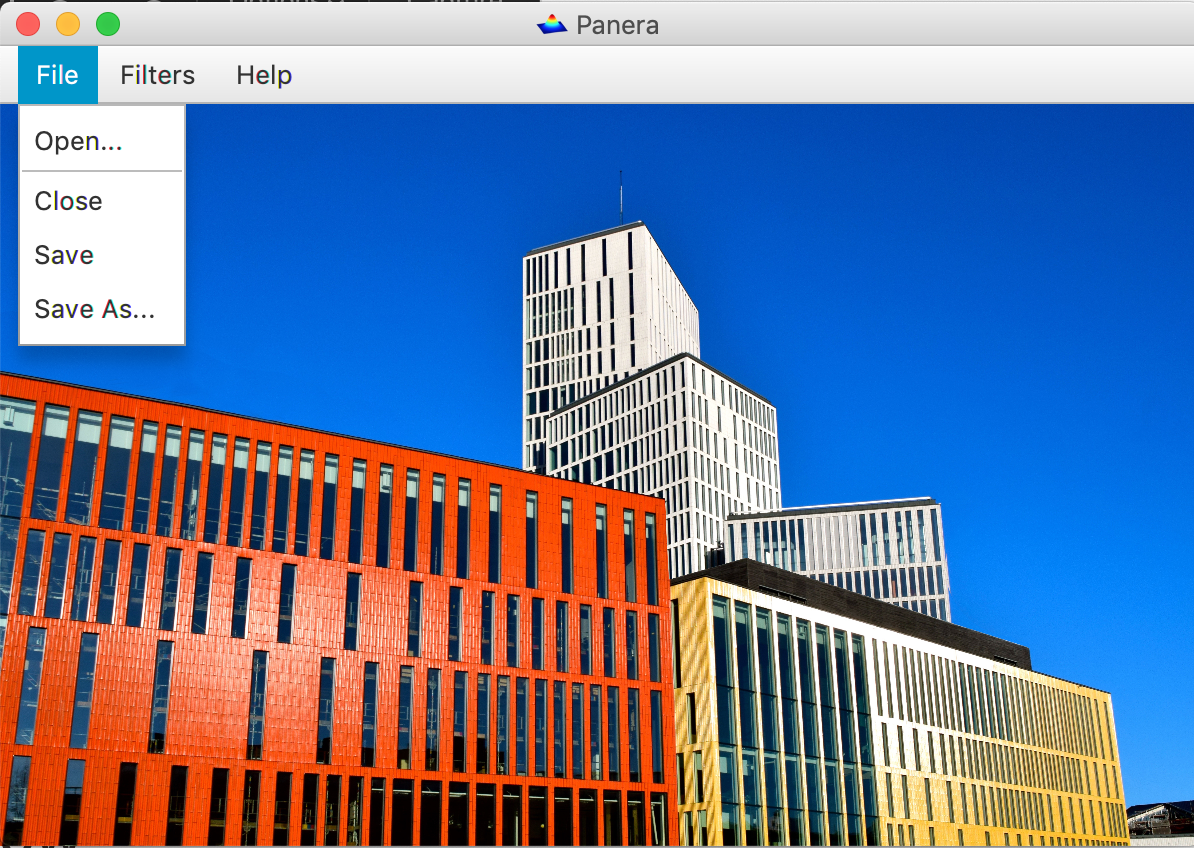Collapse the open File menu
This screenshot has width=1194, height=848.
[x=57, y=75]
